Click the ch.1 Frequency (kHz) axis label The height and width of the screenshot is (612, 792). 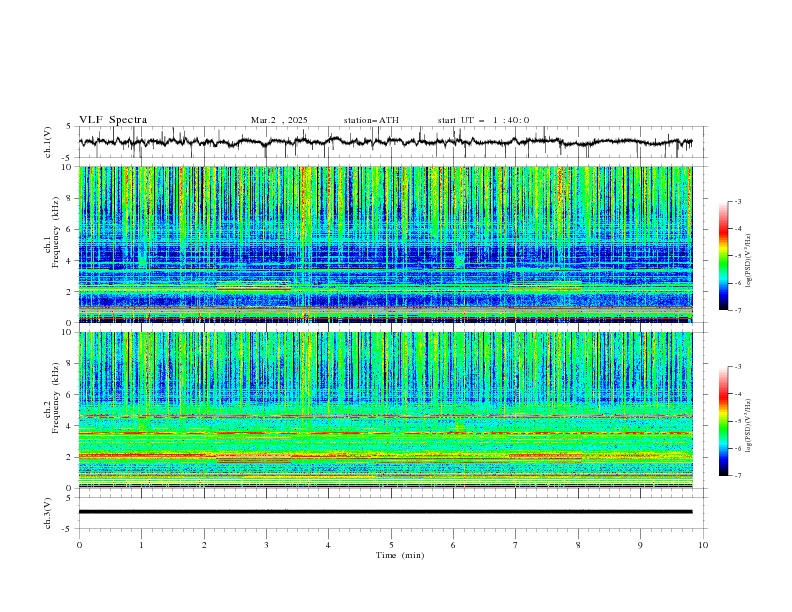pos(52,232)
